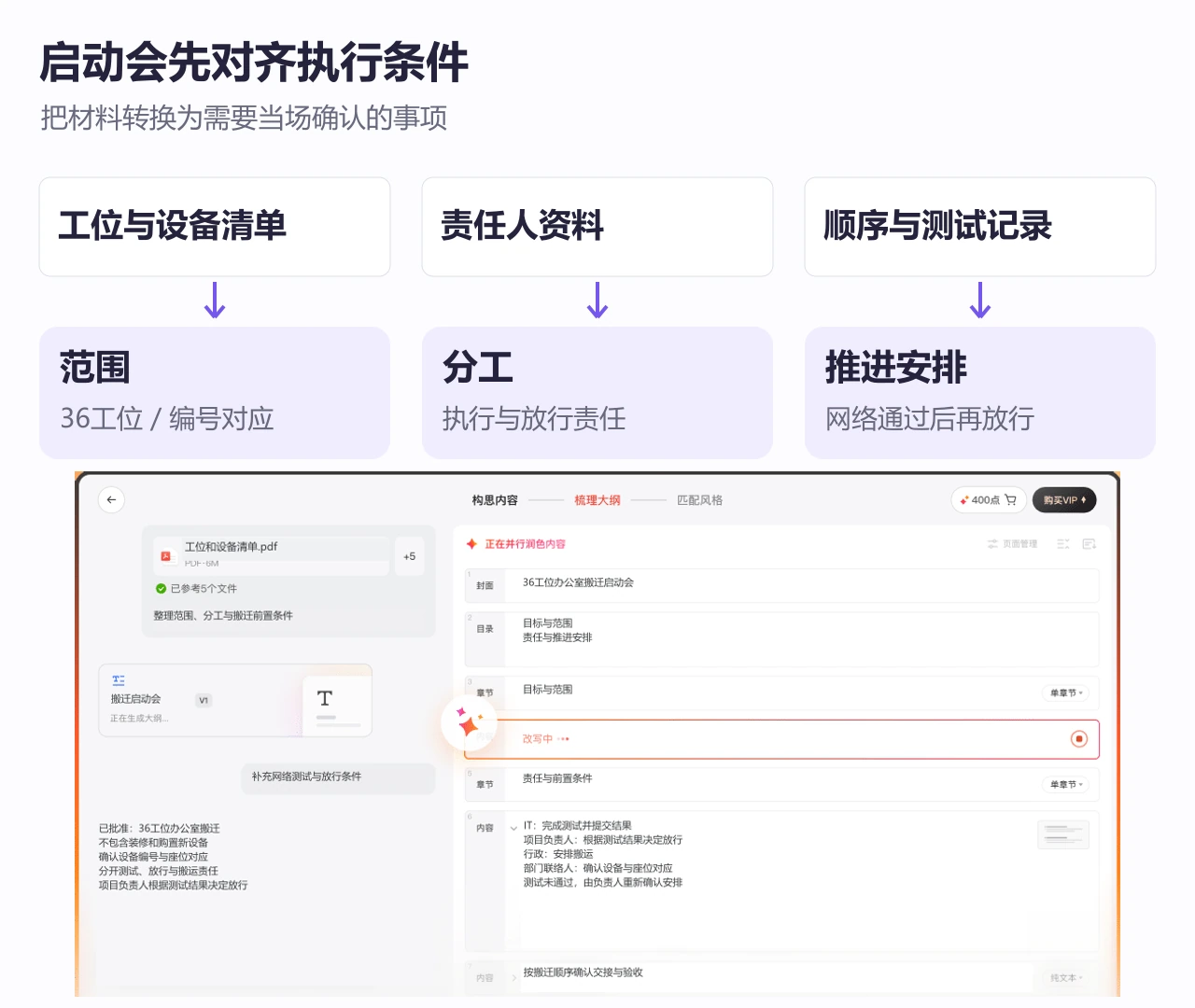Screen dimensions: 1195x1008
Task: Expand the 按搬迁顺序确认交接与验收 content row
Action: 513,978
